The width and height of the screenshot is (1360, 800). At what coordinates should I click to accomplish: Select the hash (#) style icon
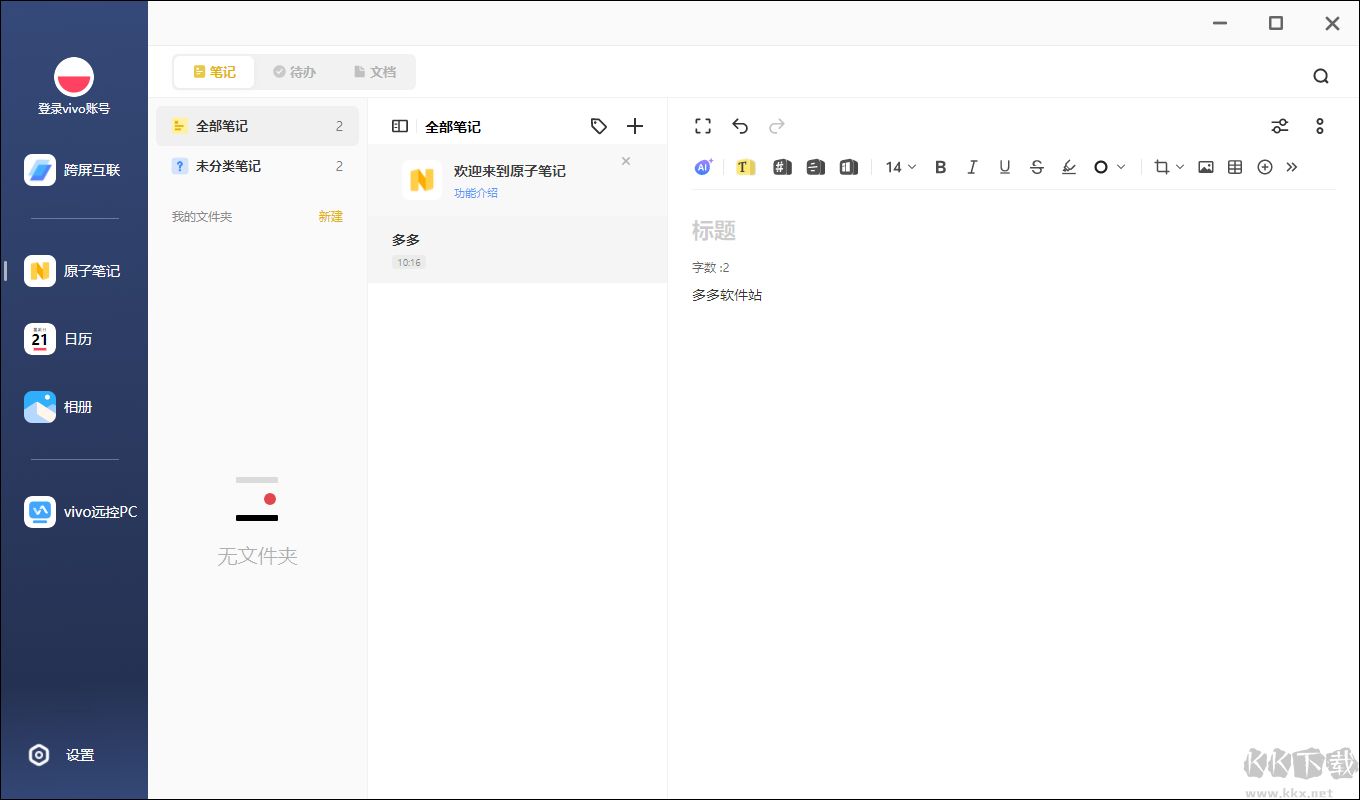782,167
